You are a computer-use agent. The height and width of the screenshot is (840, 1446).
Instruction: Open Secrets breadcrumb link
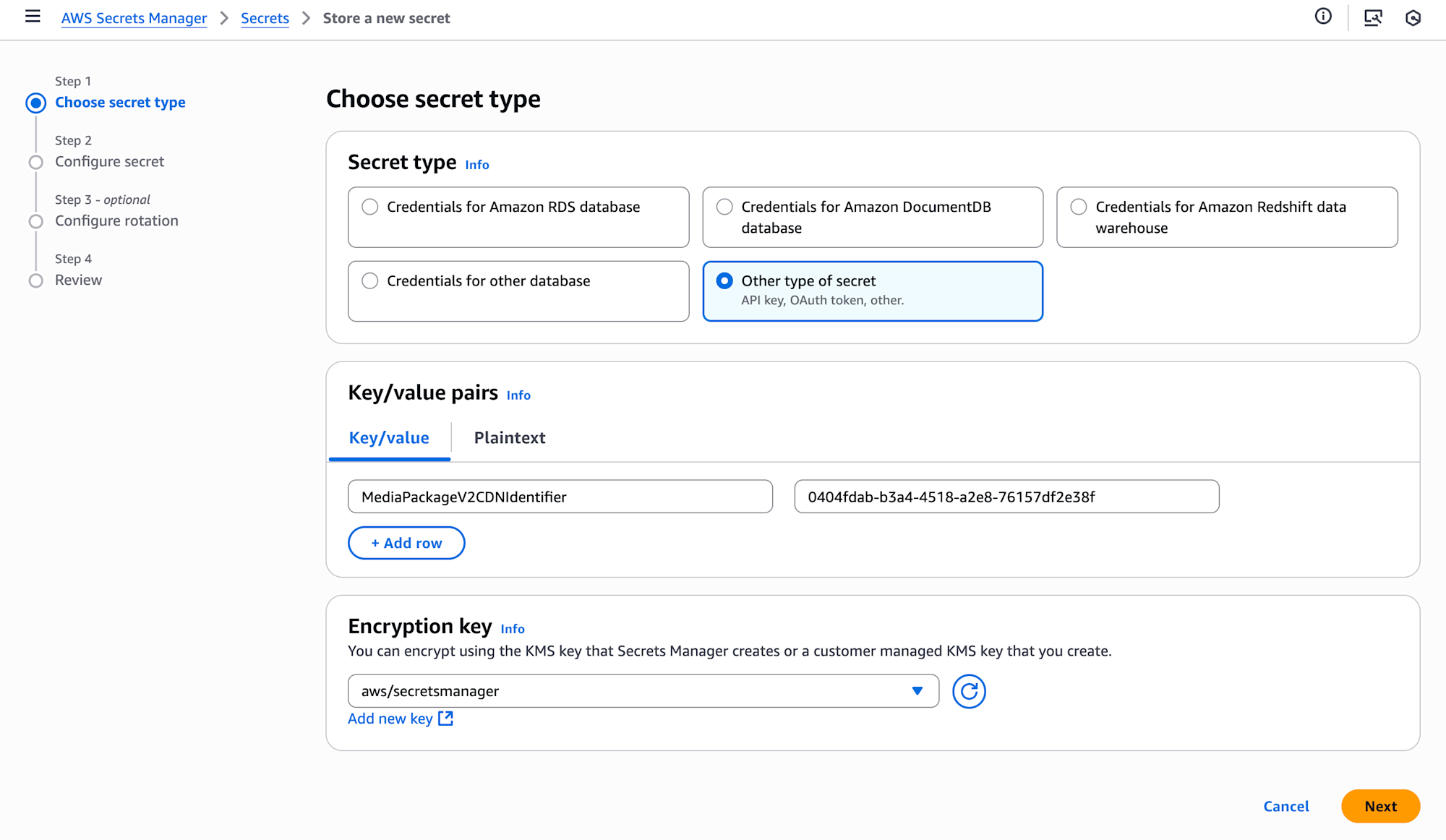point(265,18)
